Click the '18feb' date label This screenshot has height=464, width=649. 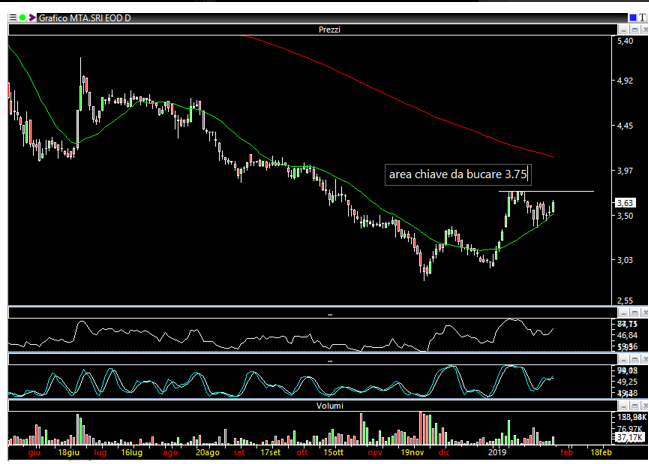point(601,452)
